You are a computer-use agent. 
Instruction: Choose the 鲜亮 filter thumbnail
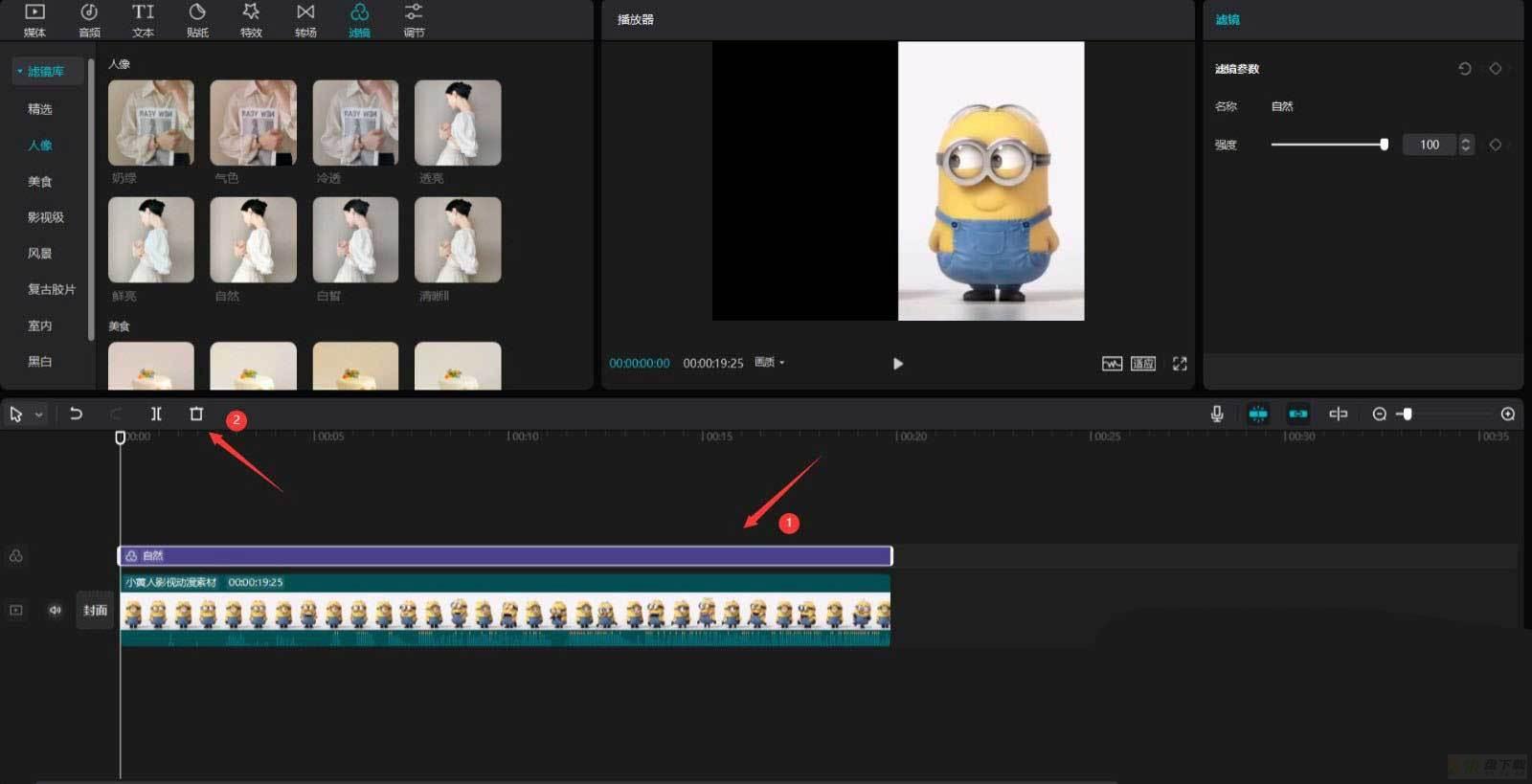pyautogui.click(x=151, y=240)
